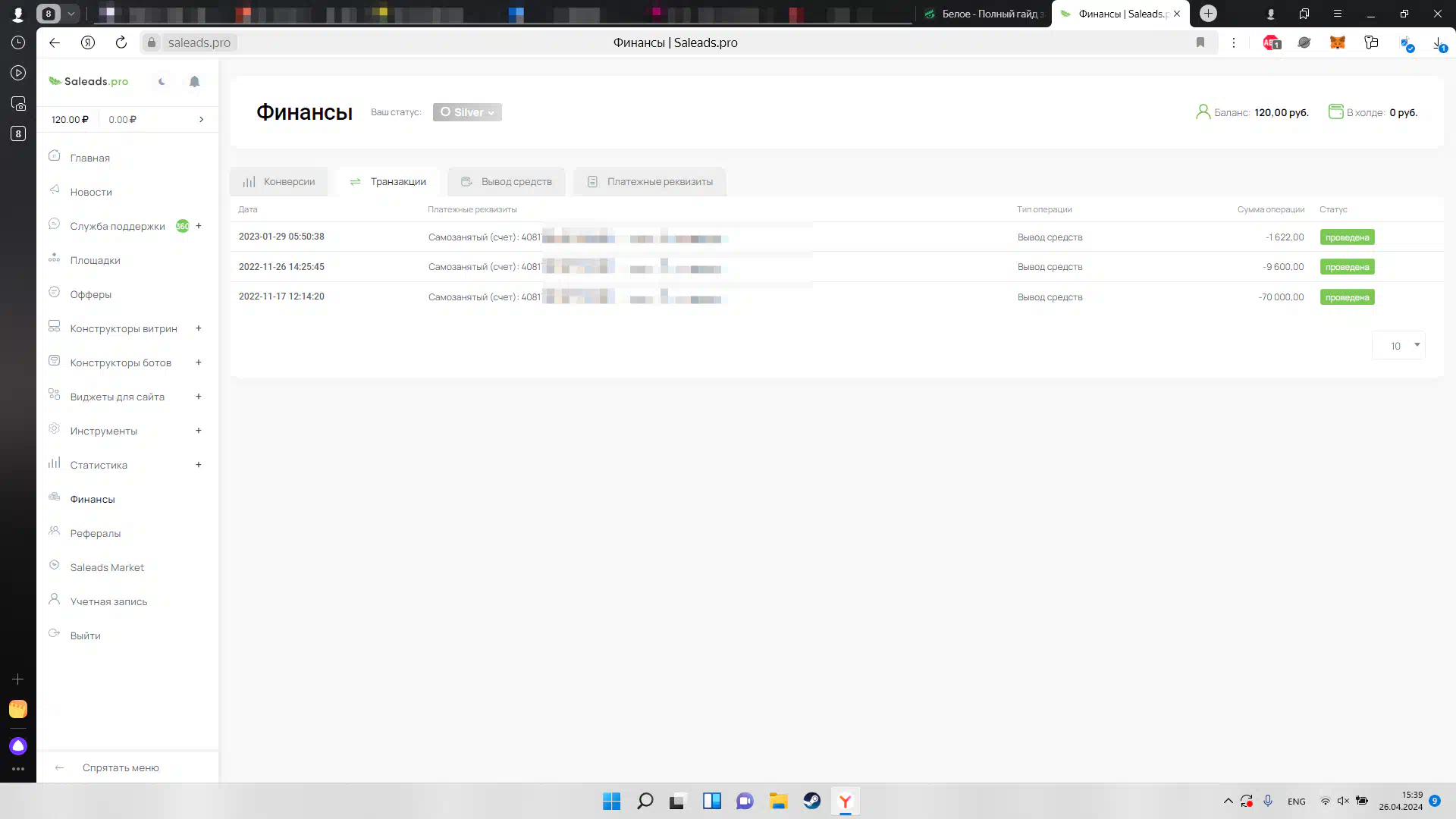Bookmark this page icon
The height and width of the screenshot is (819, 1456).
(x=1200, y=42)
